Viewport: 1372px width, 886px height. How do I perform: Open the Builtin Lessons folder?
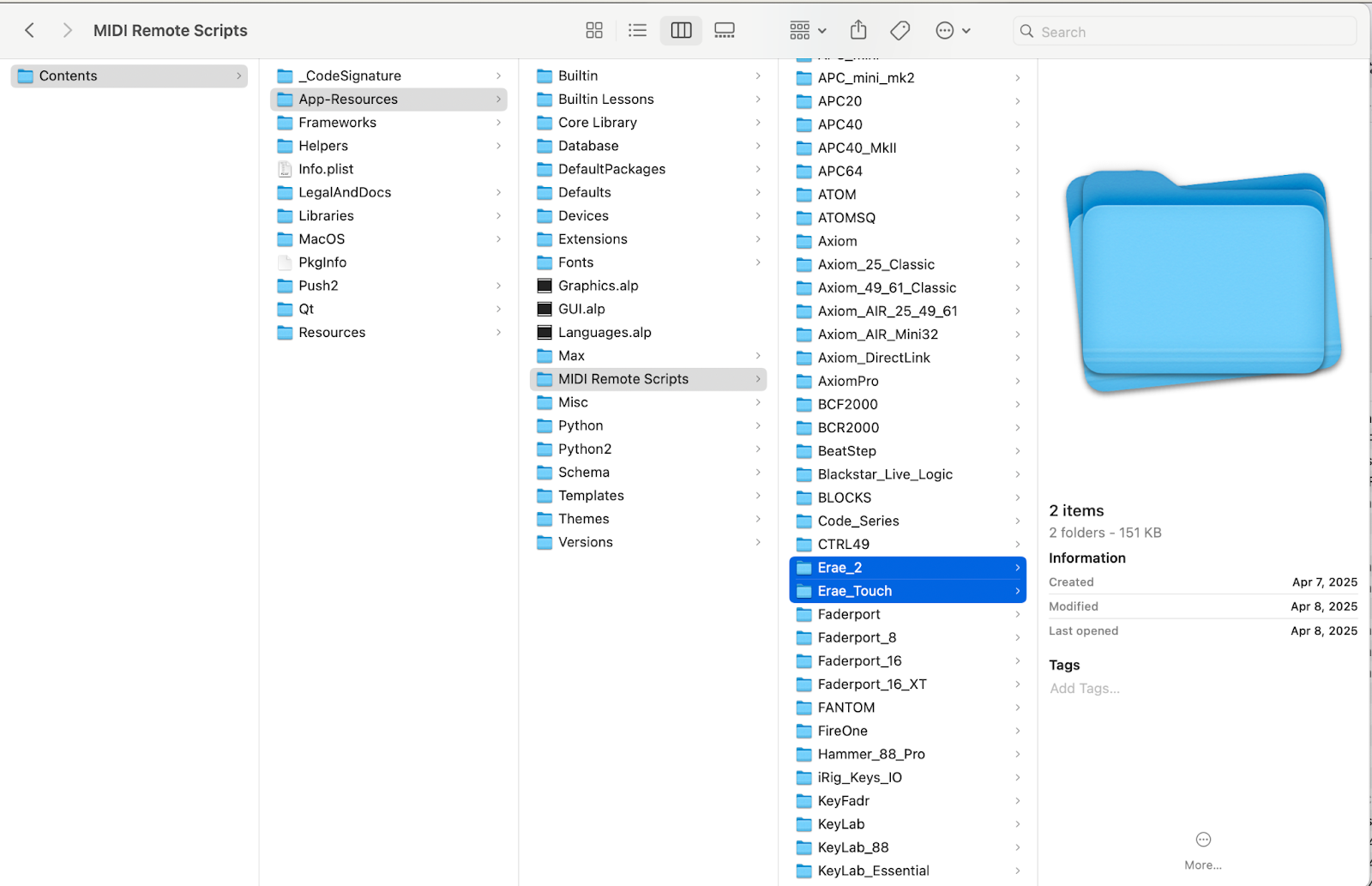(x=648, y=99)
